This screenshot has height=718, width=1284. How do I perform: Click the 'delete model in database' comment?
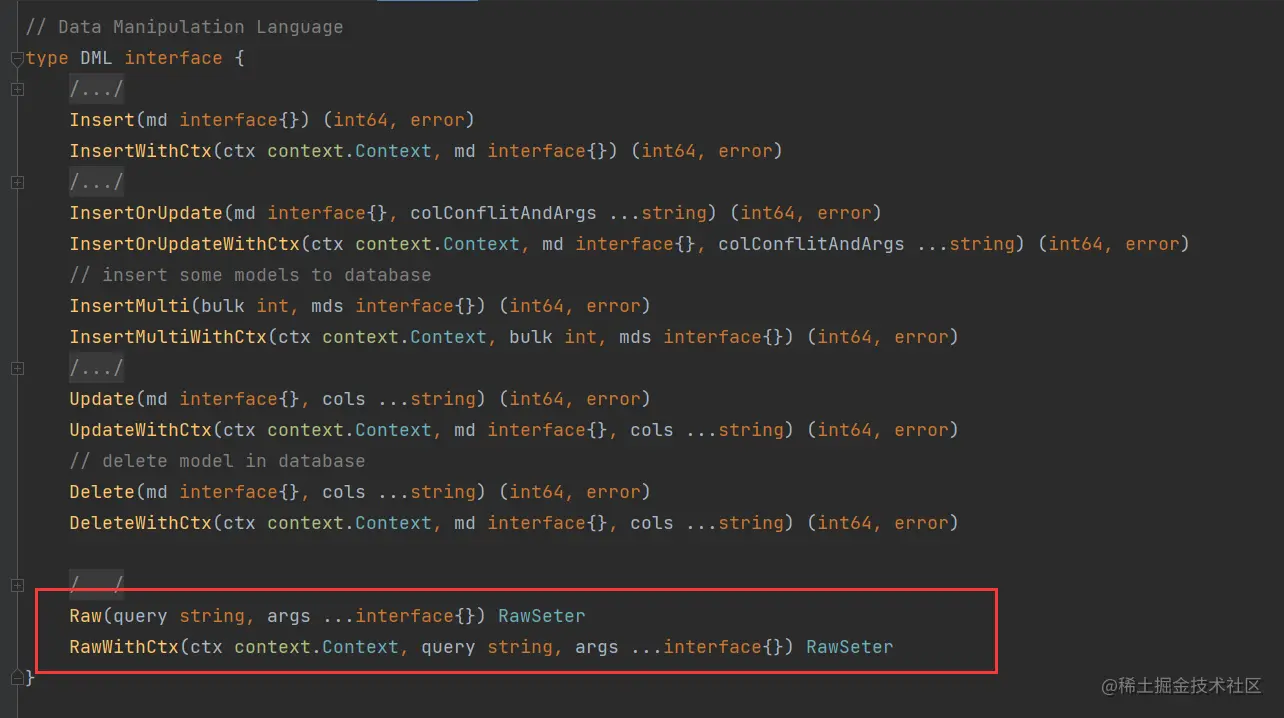[217, 461]
